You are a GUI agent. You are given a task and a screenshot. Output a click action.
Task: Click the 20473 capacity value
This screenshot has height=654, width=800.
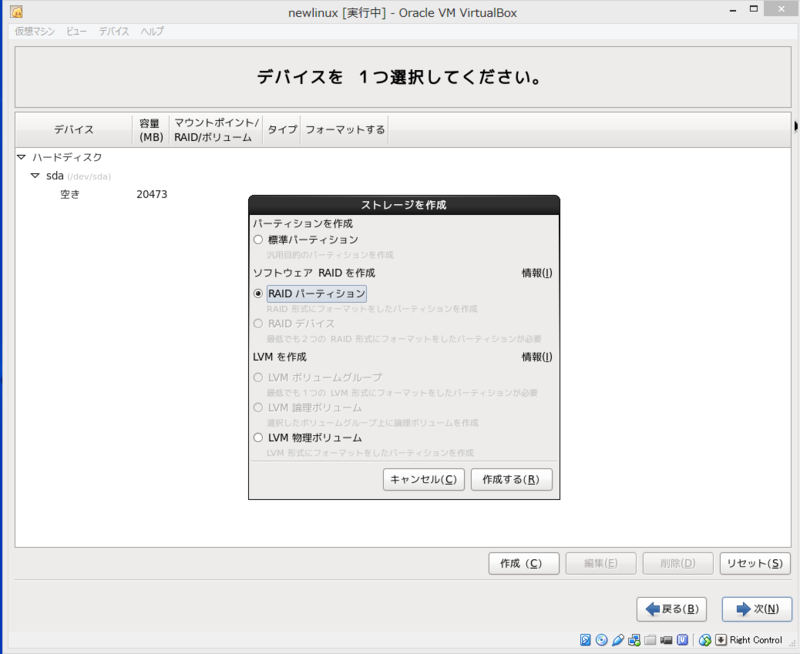pyautogui.click(x=152, y=194)
